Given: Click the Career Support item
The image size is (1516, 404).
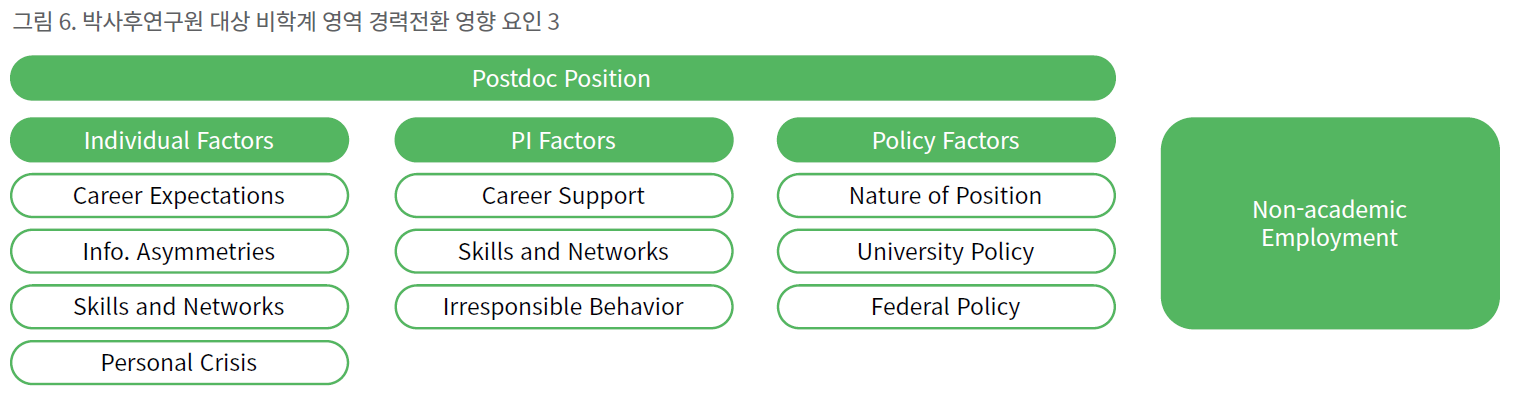Looking at the screenshot, I should coord(563,196).
